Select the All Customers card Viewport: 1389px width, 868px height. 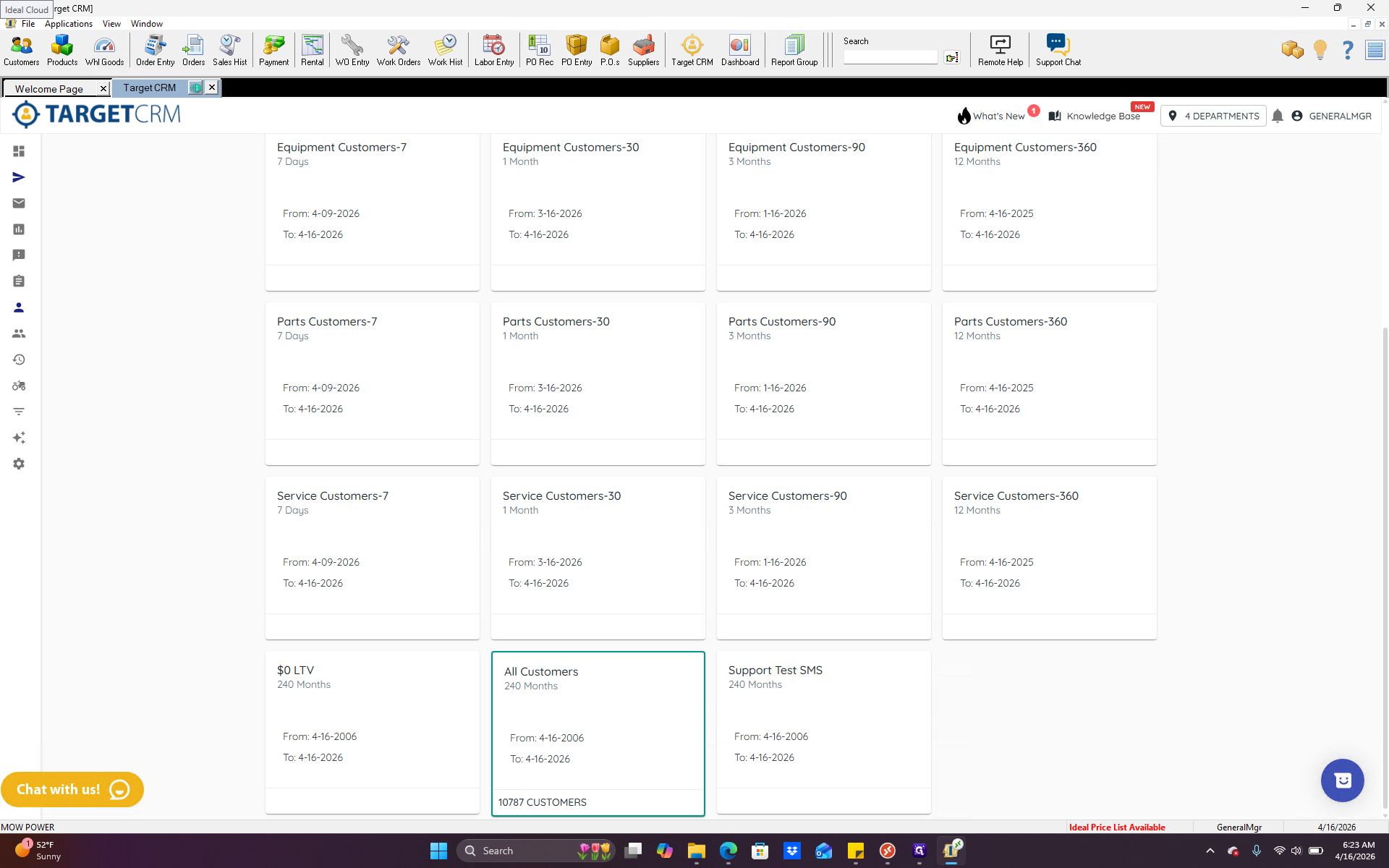[598, 733]
